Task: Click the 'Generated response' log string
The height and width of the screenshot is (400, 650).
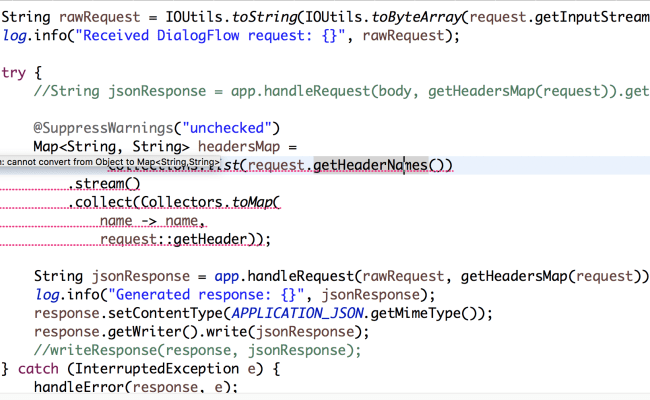Action: (206, 295)
